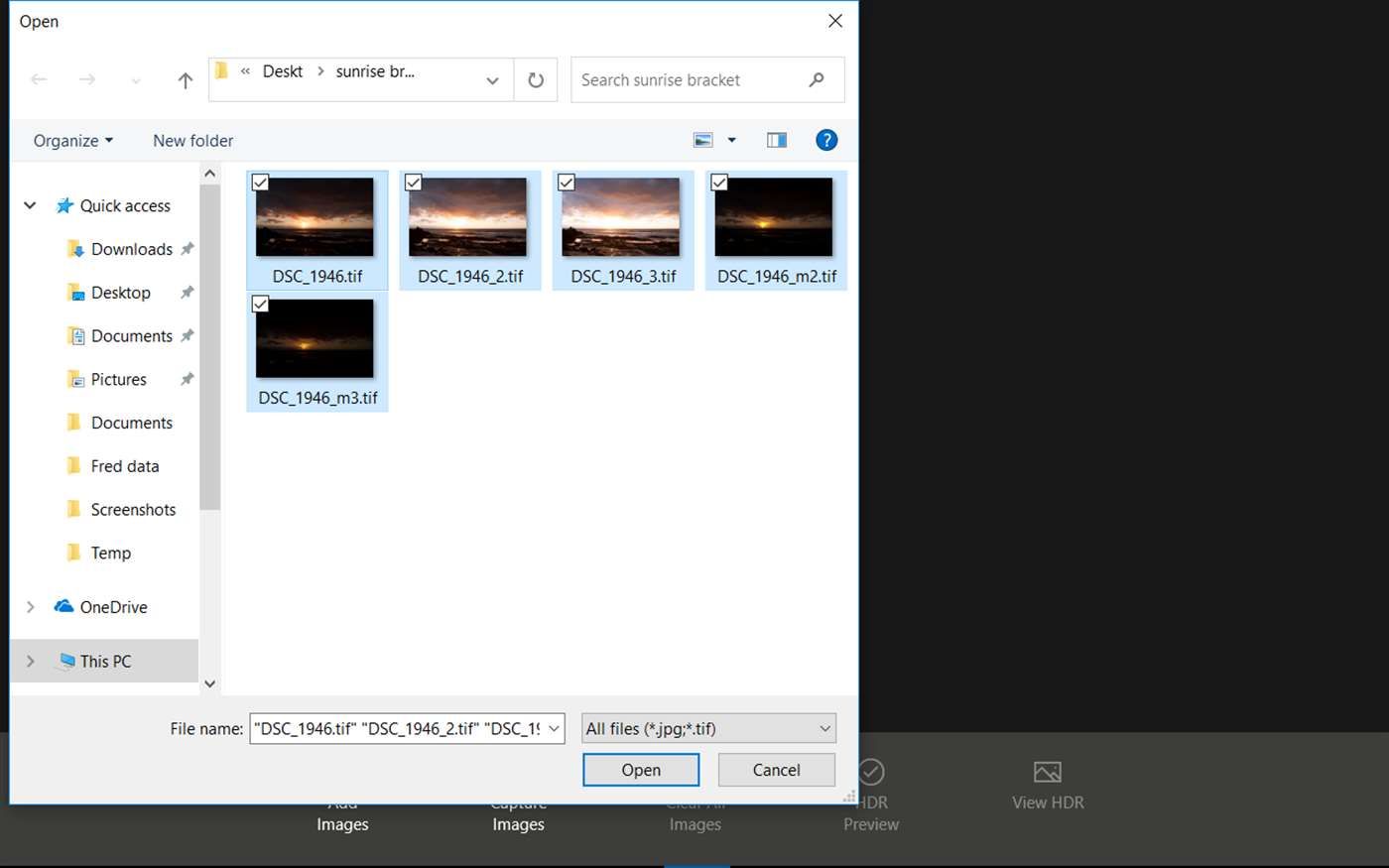Uncheck the DSC_1946_m3.tif checkbox
Viewport: 1389px width, 868px height.
(260, 304)
